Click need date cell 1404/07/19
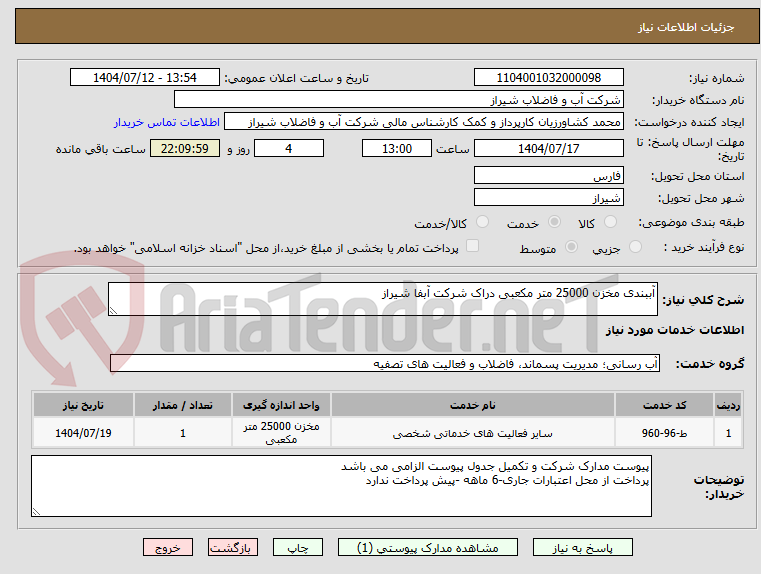 (83, 433)
